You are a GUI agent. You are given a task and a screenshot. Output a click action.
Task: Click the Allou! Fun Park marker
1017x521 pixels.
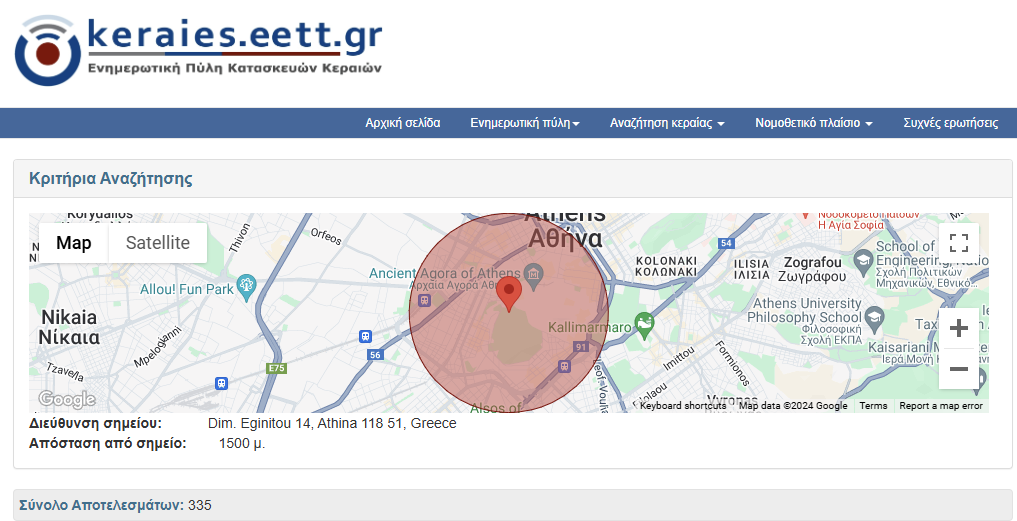tap(246, 289)
